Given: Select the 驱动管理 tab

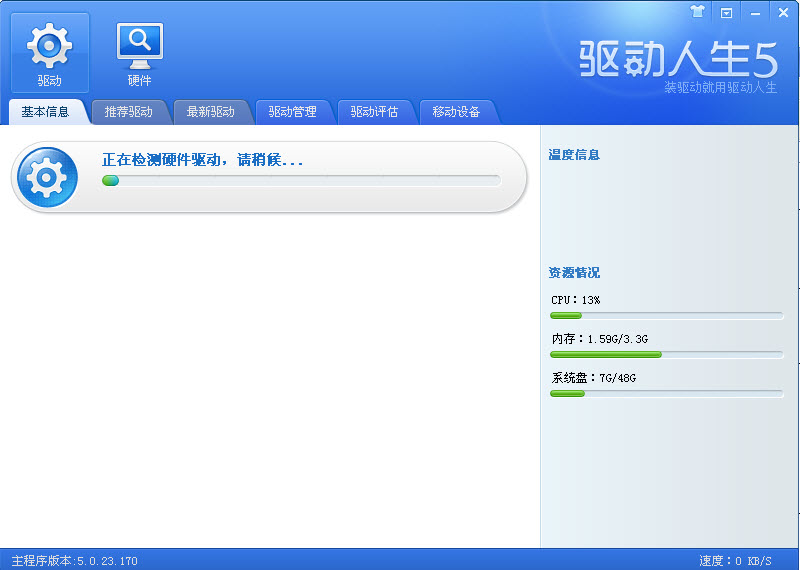Looking at the screenshot, I should (292, 112).
